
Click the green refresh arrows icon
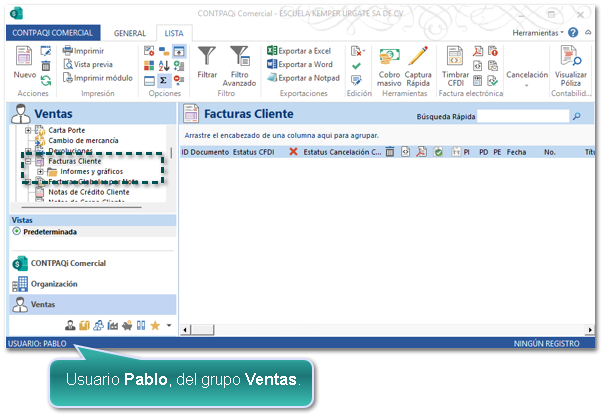click(x=46, y=81)
